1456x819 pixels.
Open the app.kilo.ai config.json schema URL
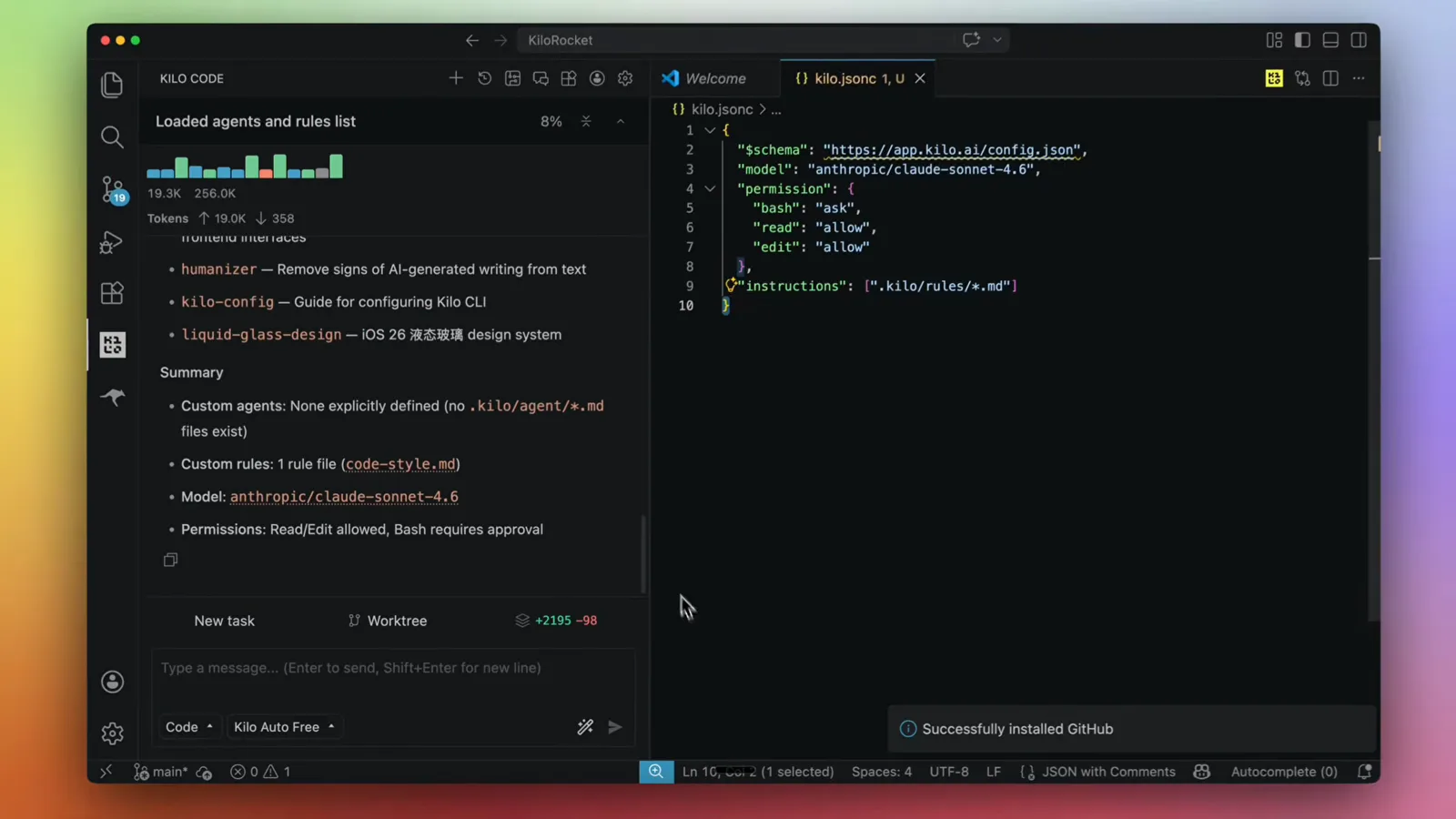point(952,149)
